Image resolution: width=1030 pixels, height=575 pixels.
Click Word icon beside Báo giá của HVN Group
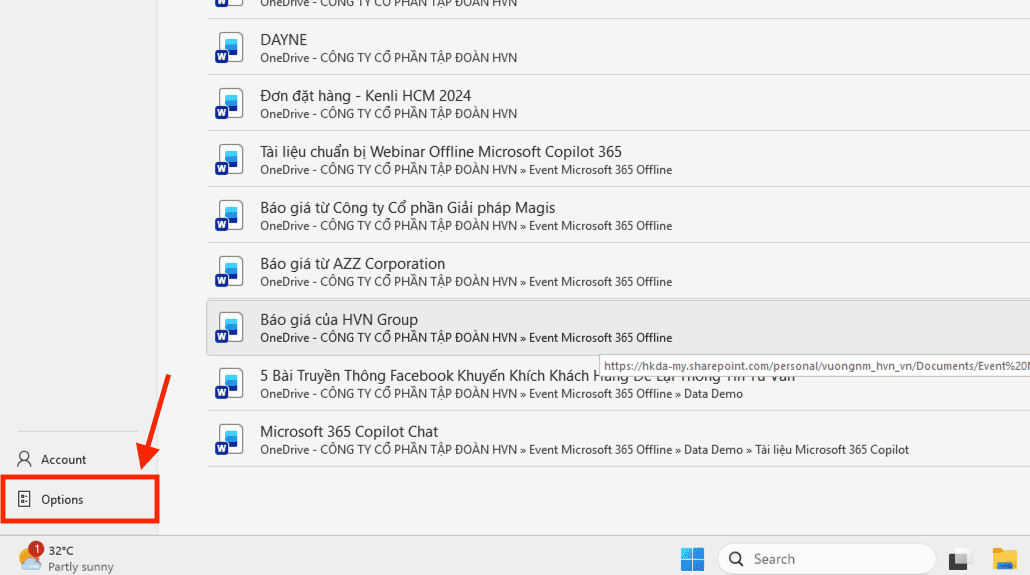tap(229, 327)
